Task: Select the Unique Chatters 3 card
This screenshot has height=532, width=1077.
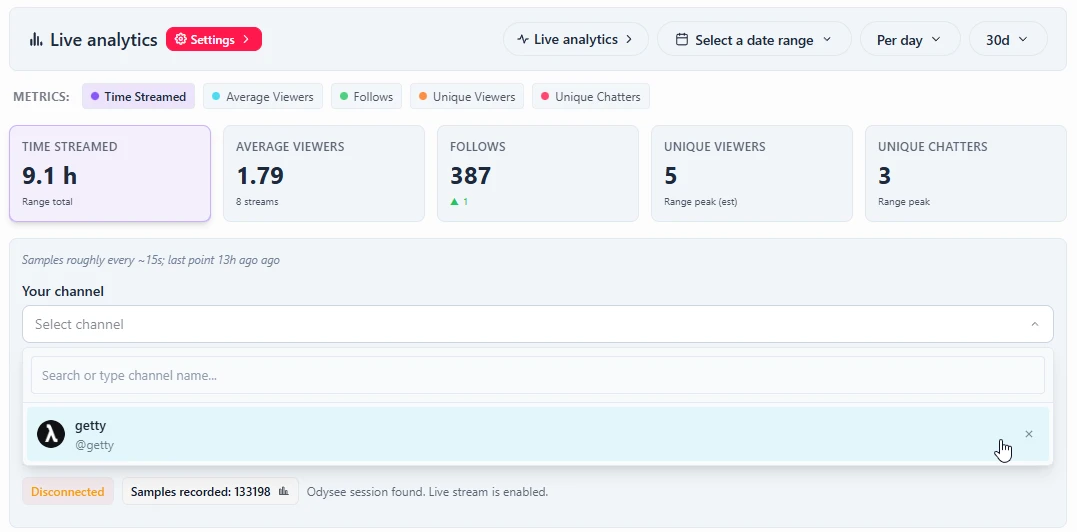Action: click(966, 173)
